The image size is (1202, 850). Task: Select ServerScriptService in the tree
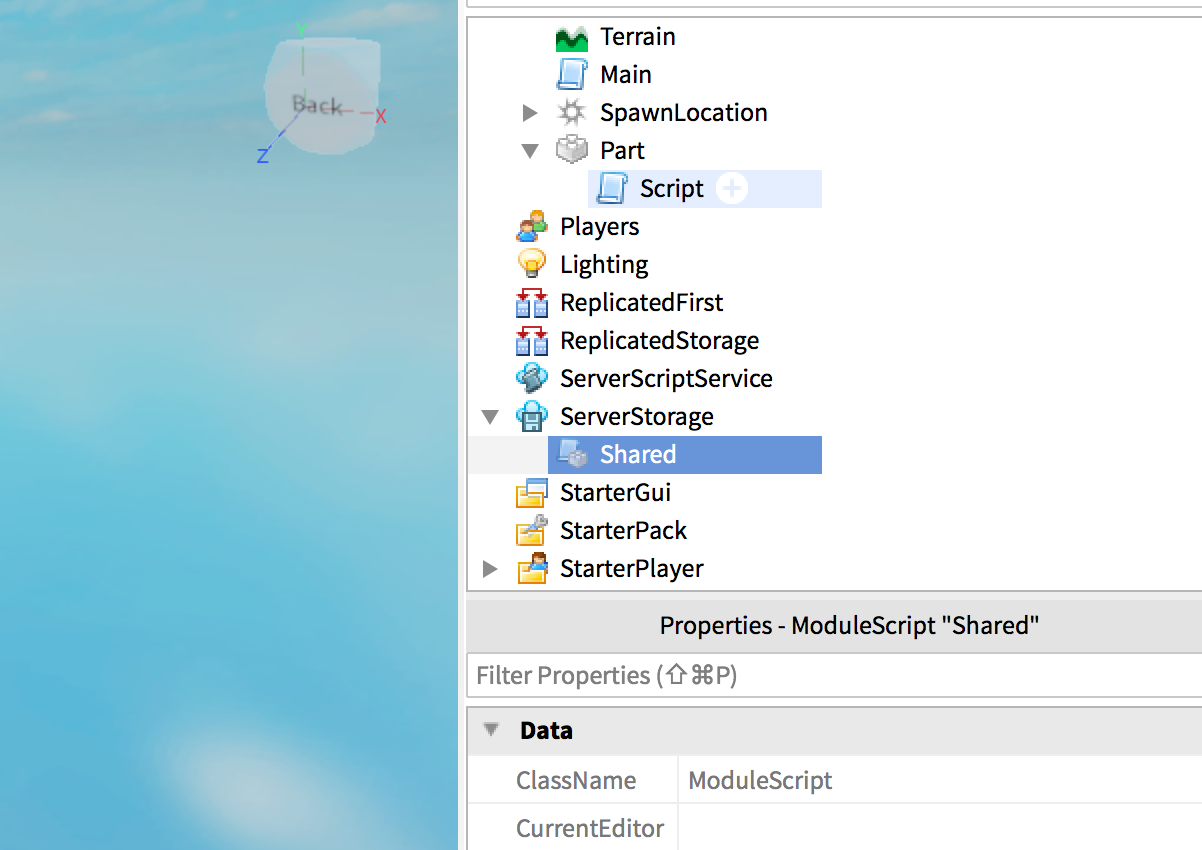tap(666, 379)
